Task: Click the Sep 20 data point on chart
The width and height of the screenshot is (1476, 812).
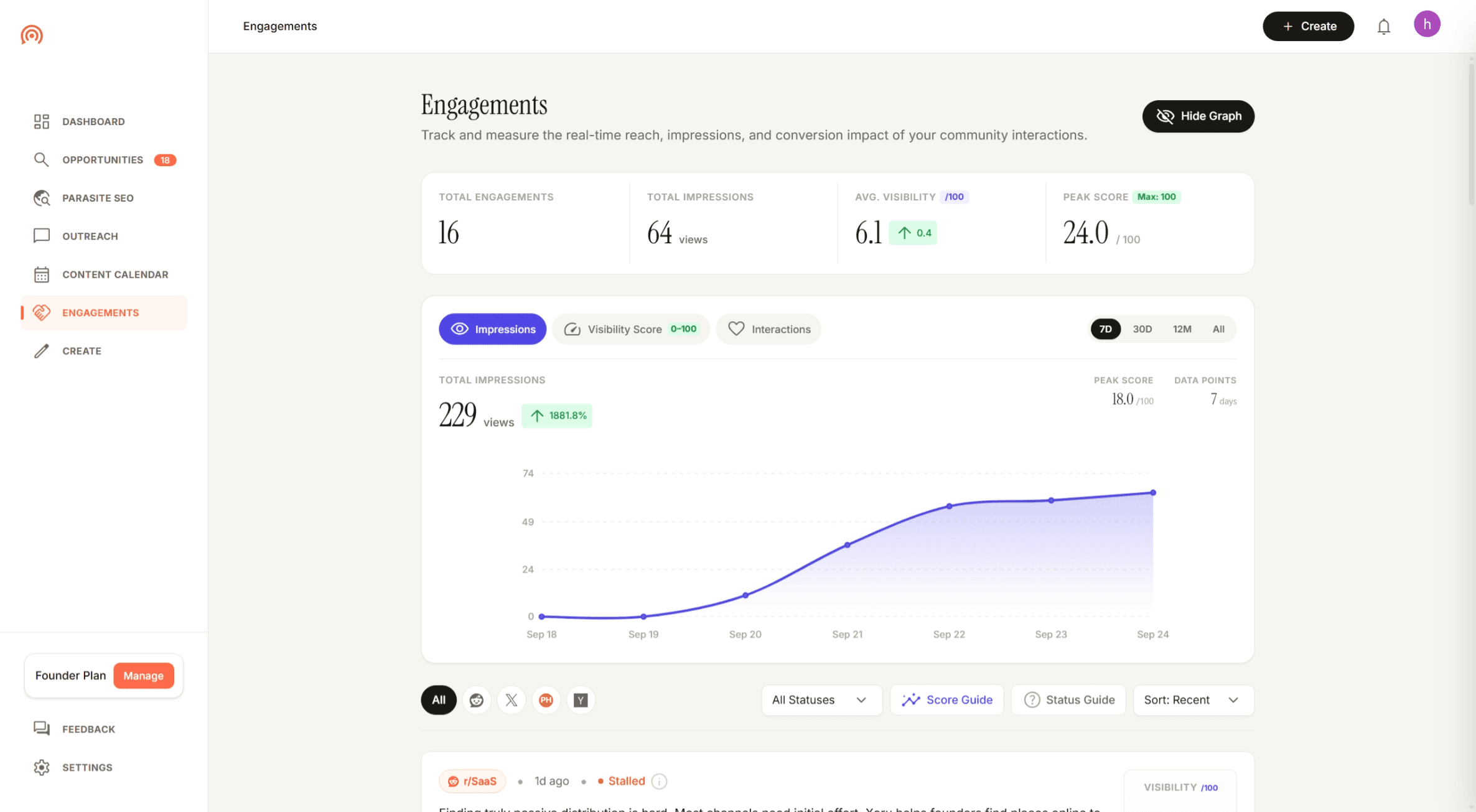Action: coord(745,595)
